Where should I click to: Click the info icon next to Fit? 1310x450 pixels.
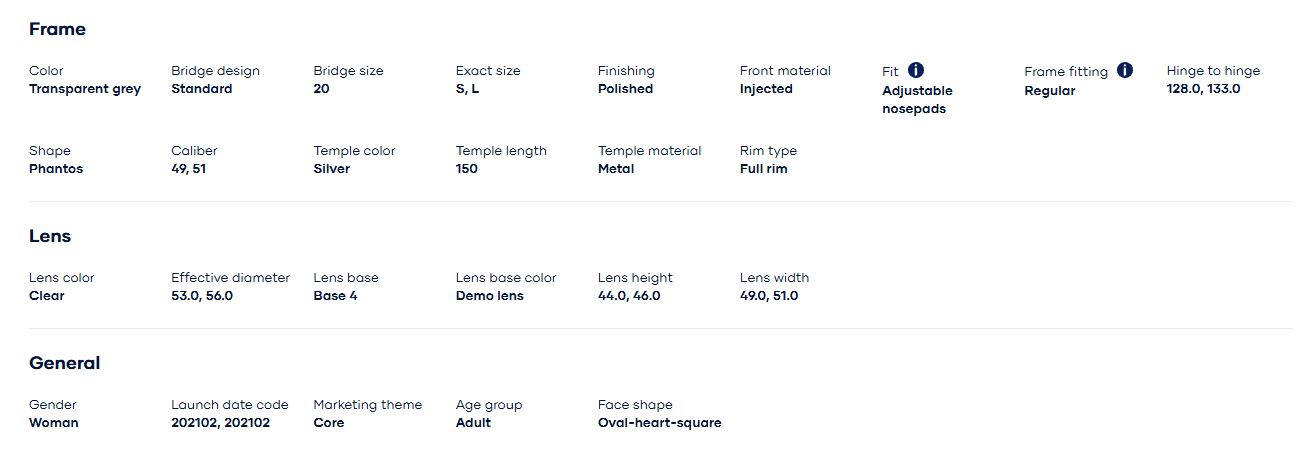[x=916, y=70]
